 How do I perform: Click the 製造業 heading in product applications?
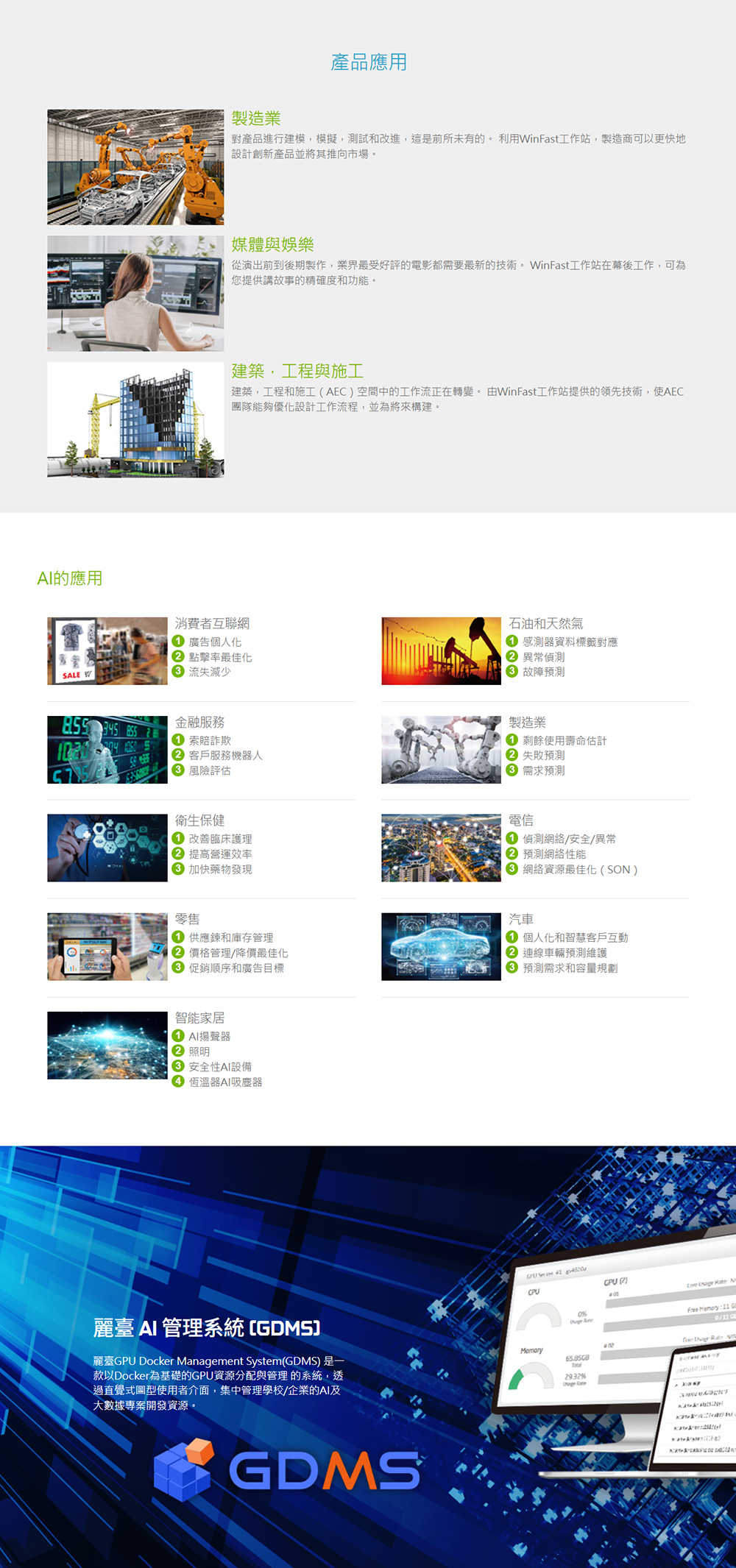pos(256,118)
